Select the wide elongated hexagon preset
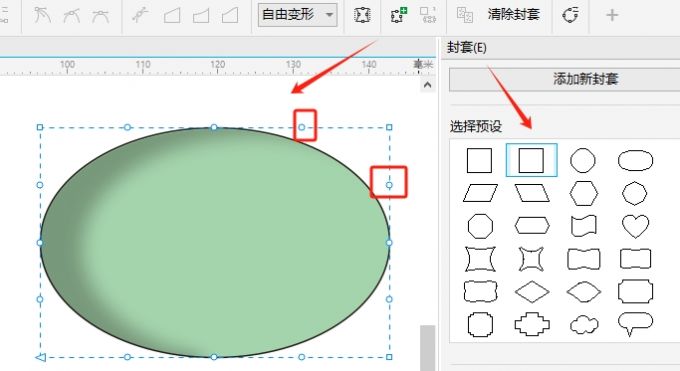The width and height of the screenshot is (680, 371). tap(532, 226)
